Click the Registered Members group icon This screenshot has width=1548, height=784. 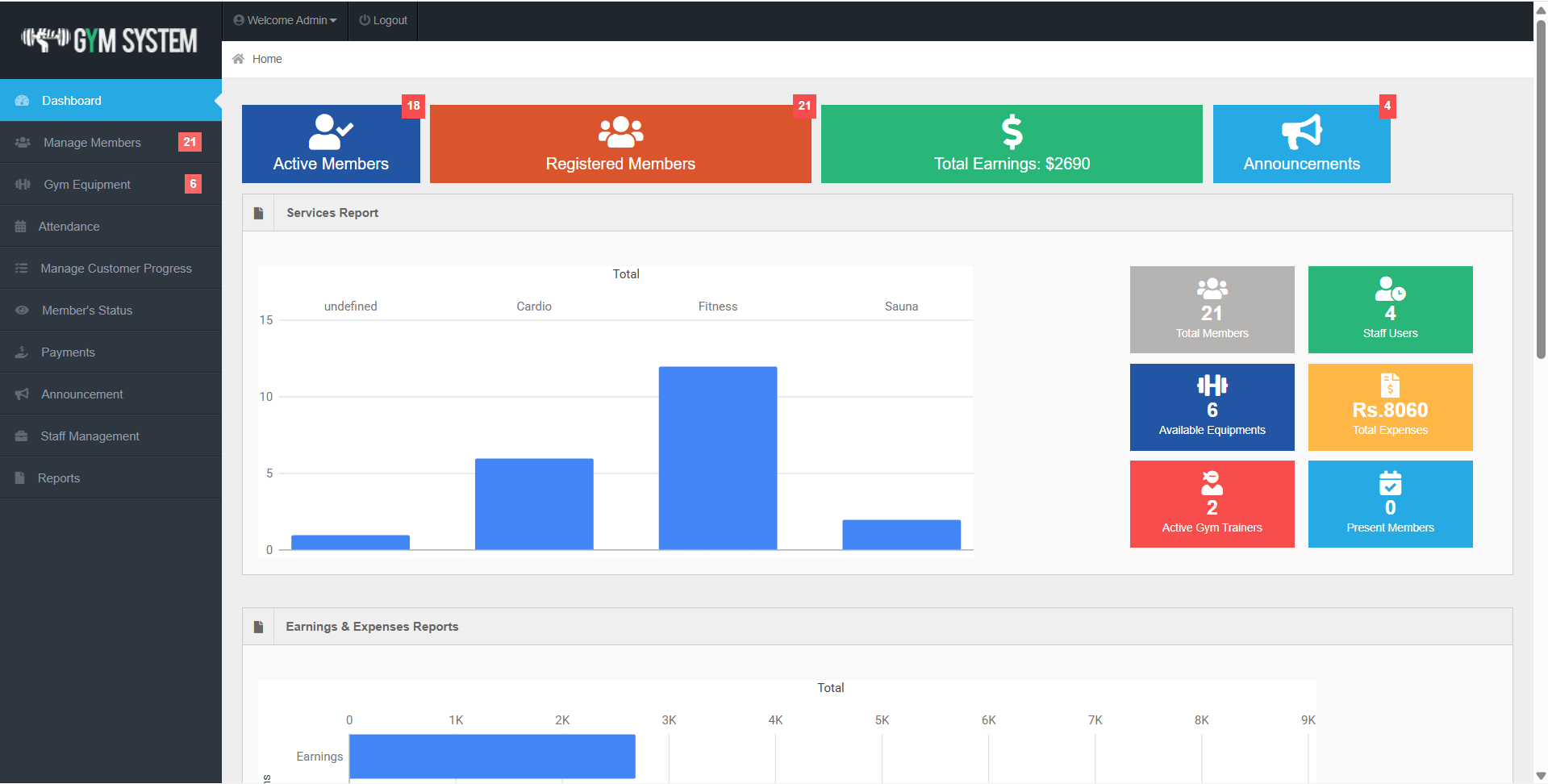coord(620,131)
